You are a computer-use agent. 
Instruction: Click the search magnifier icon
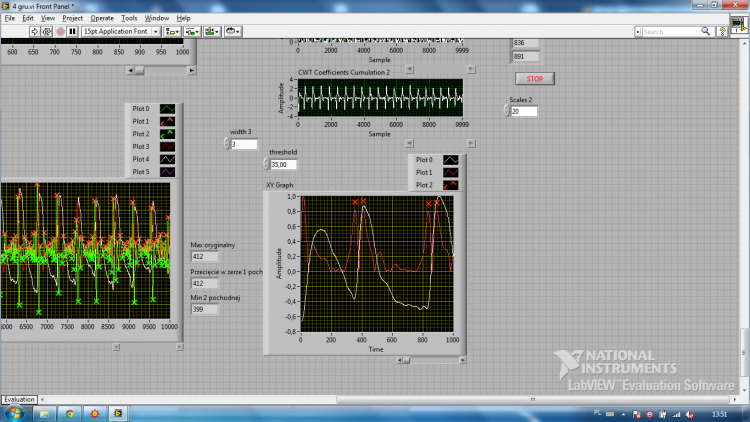pyautogui.click(x=706, y=32)
